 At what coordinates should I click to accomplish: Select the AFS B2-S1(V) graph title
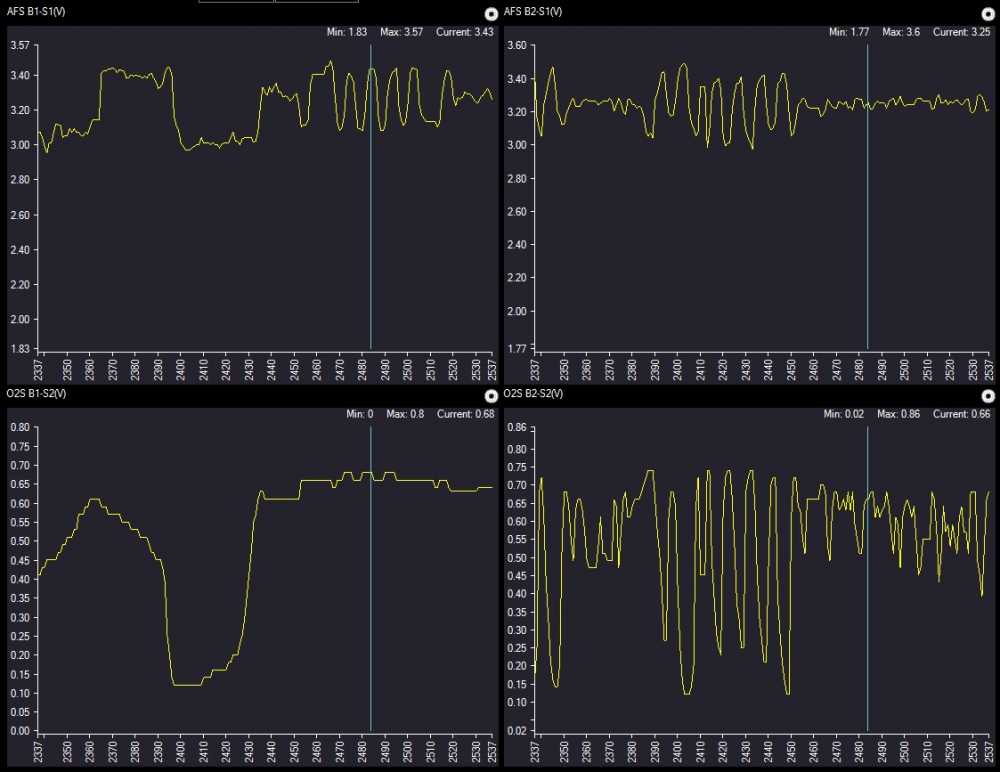tap(533, 11)
